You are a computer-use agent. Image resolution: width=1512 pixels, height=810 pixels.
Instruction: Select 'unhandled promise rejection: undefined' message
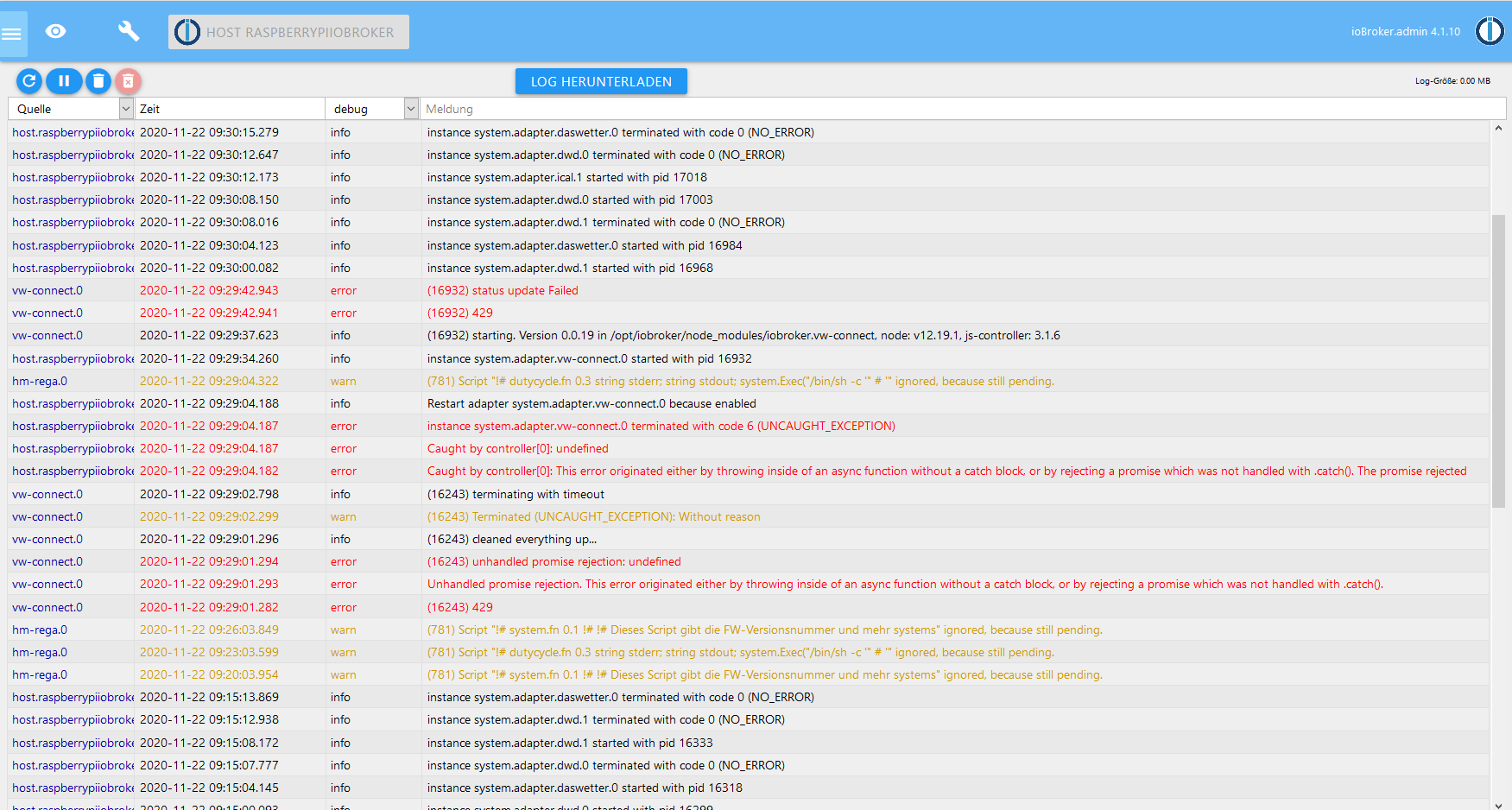(x=554, y=561)
